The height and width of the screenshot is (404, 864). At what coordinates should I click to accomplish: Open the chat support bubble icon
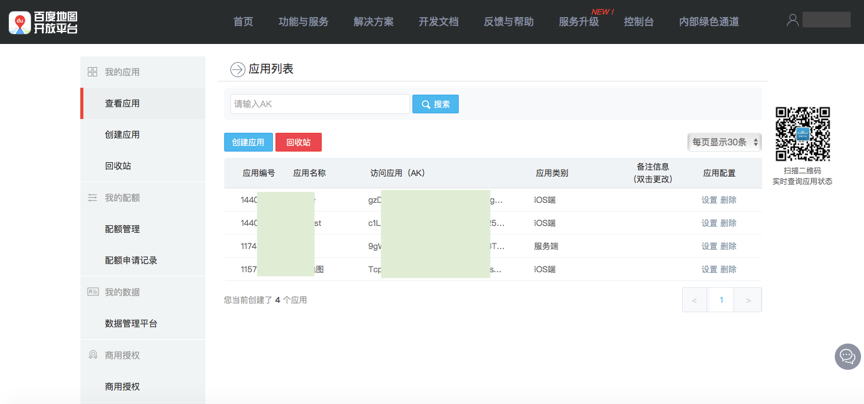(x=847, y=356)
